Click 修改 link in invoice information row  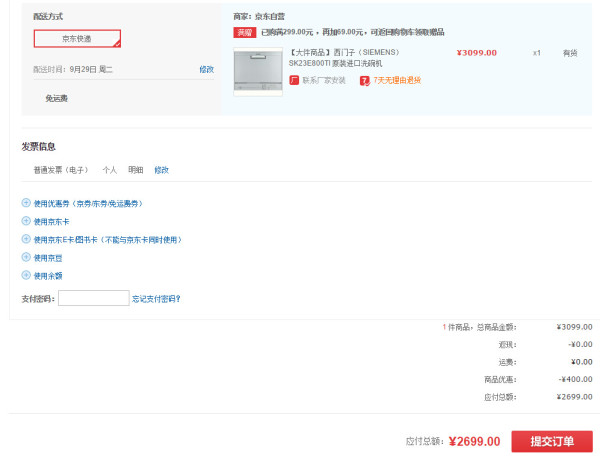point(161,170)
